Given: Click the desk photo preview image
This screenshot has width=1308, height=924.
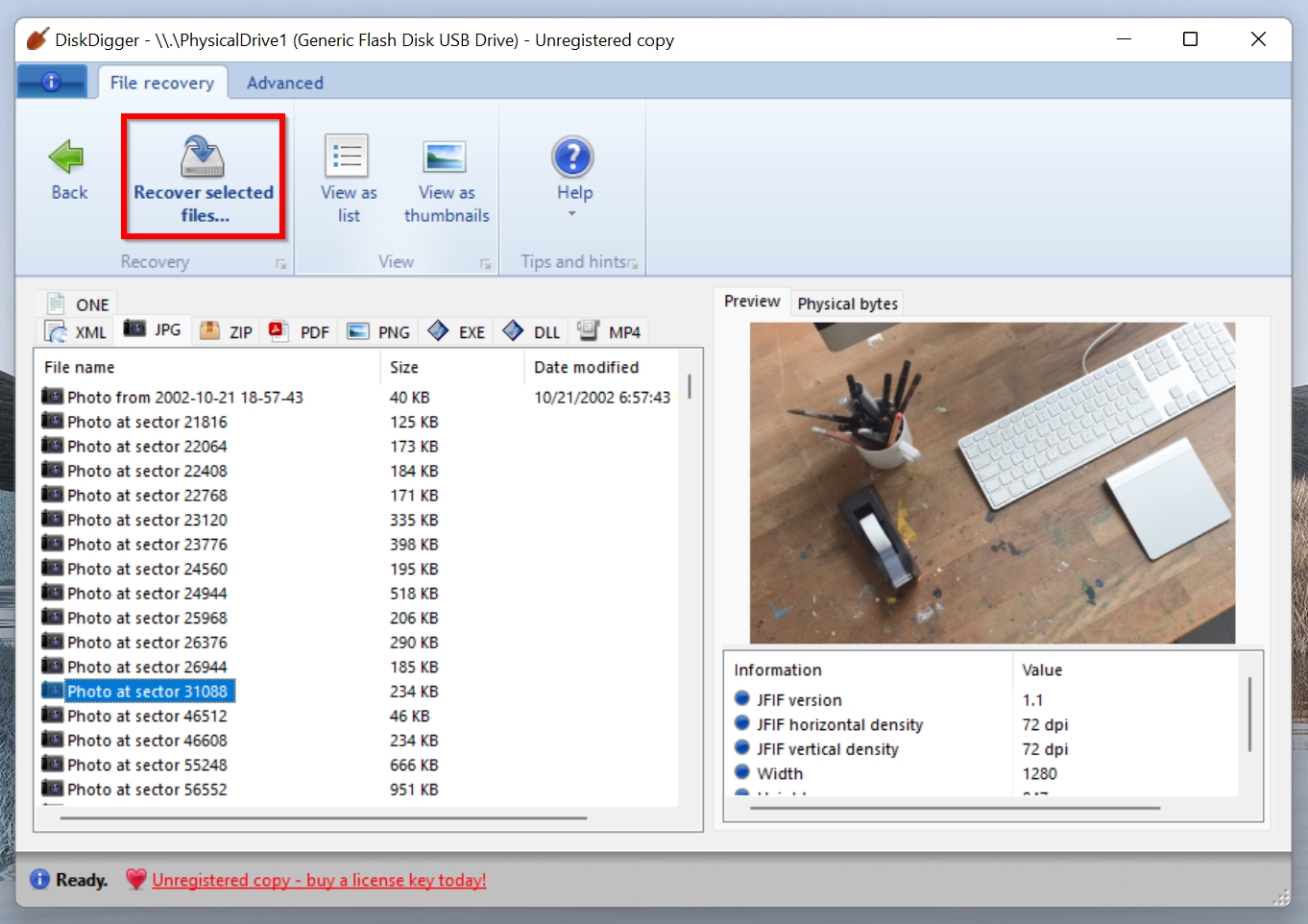Looking at the screenshot, I should [x=992, y=482].
